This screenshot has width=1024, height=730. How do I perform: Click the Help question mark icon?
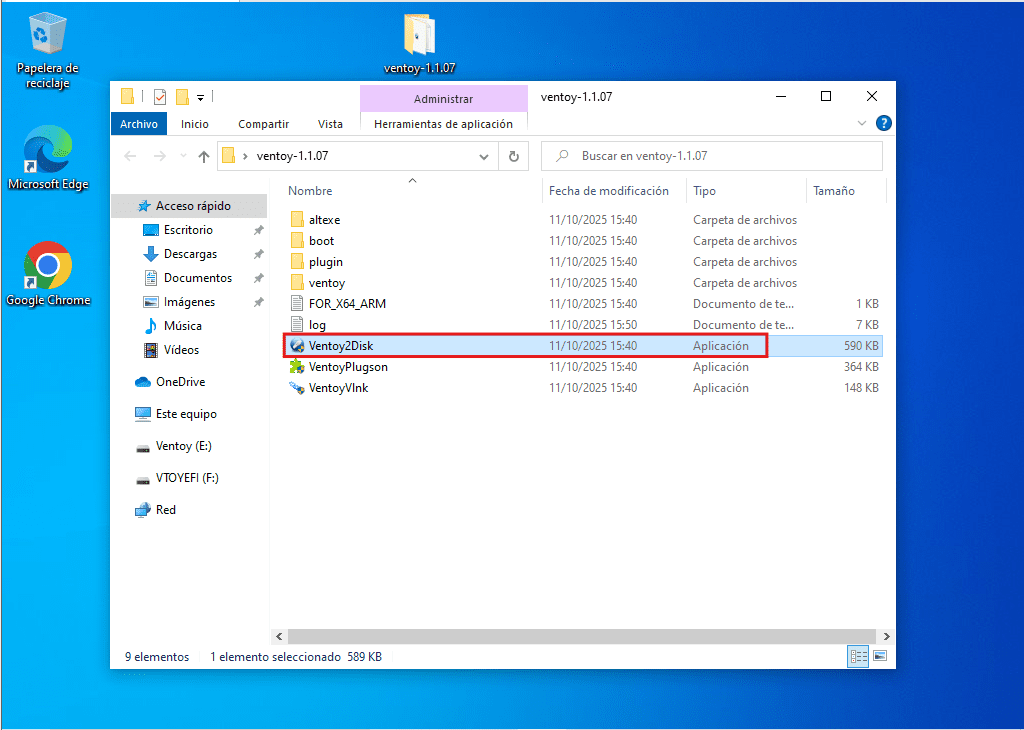[883, 124]
